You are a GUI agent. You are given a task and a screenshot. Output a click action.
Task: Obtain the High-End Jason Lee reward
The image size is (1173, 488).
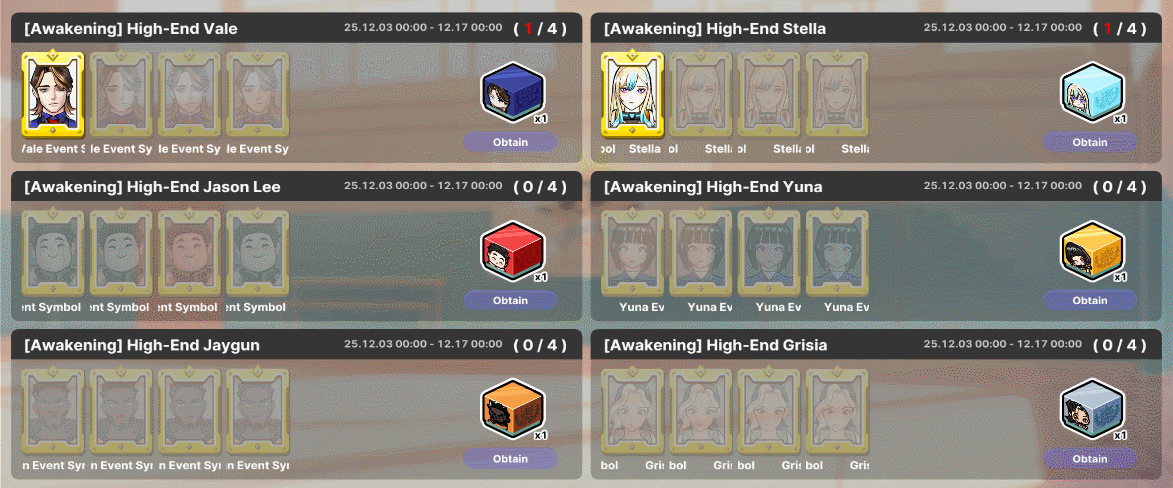[510, 301]
